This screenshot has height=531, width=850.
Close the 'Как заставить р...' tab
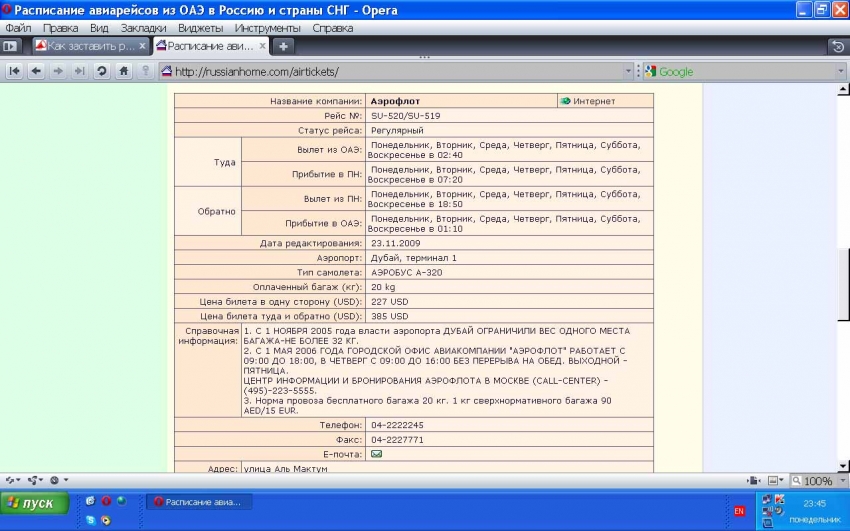click(142, 46)
